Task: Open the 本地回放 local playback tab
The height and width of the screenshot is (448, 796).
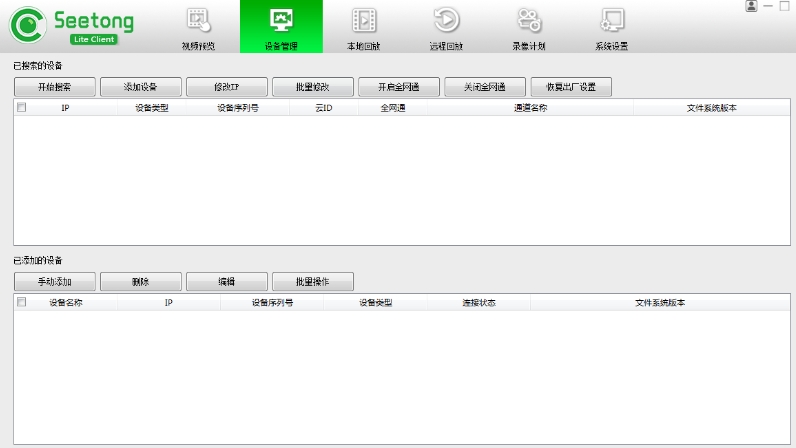Action: click(x=363, y=27)
